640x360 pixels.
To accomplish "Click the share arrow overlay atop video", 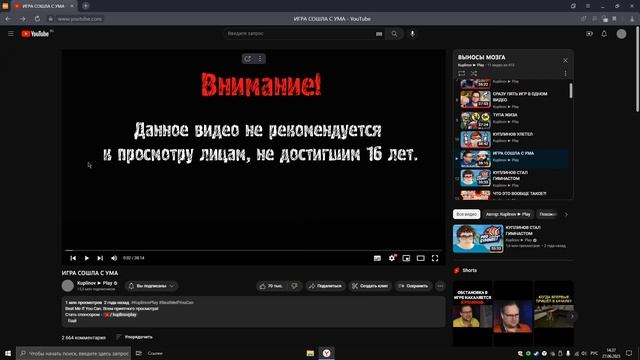I will click(248, 59).
